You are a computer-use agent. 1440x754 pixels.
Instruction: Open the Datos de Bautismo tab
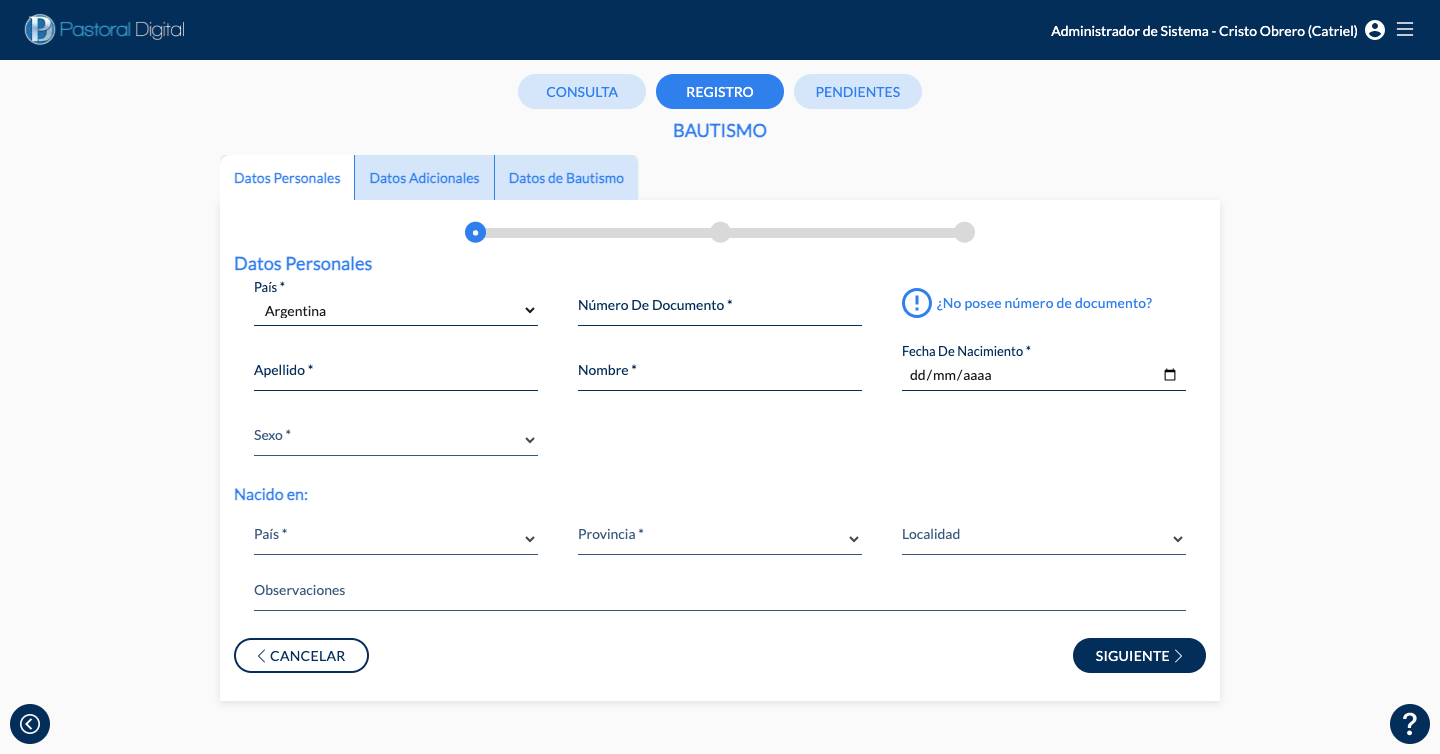coord(566,178)
